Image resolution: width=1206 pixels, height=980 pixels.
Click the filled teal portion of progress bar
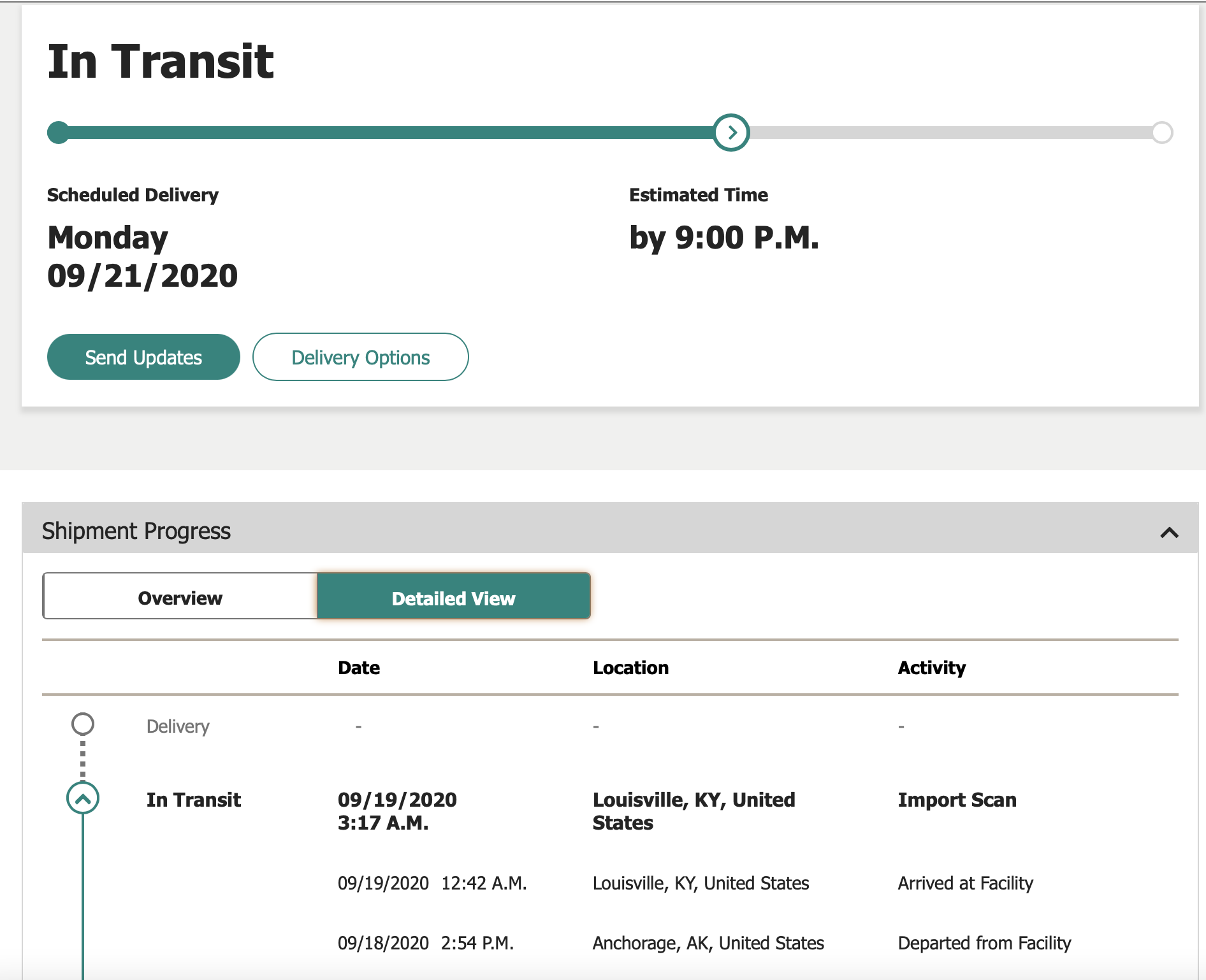382,133
